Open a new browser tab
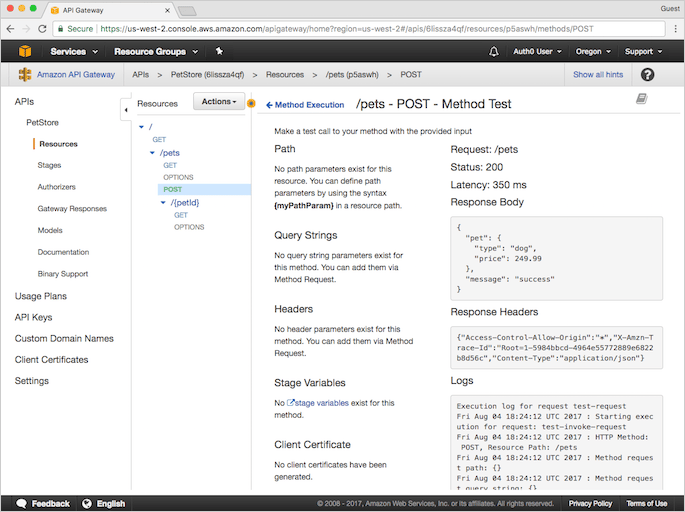Image resolution: width=685 pixels, height=512 pixels. tap(187, 11)
